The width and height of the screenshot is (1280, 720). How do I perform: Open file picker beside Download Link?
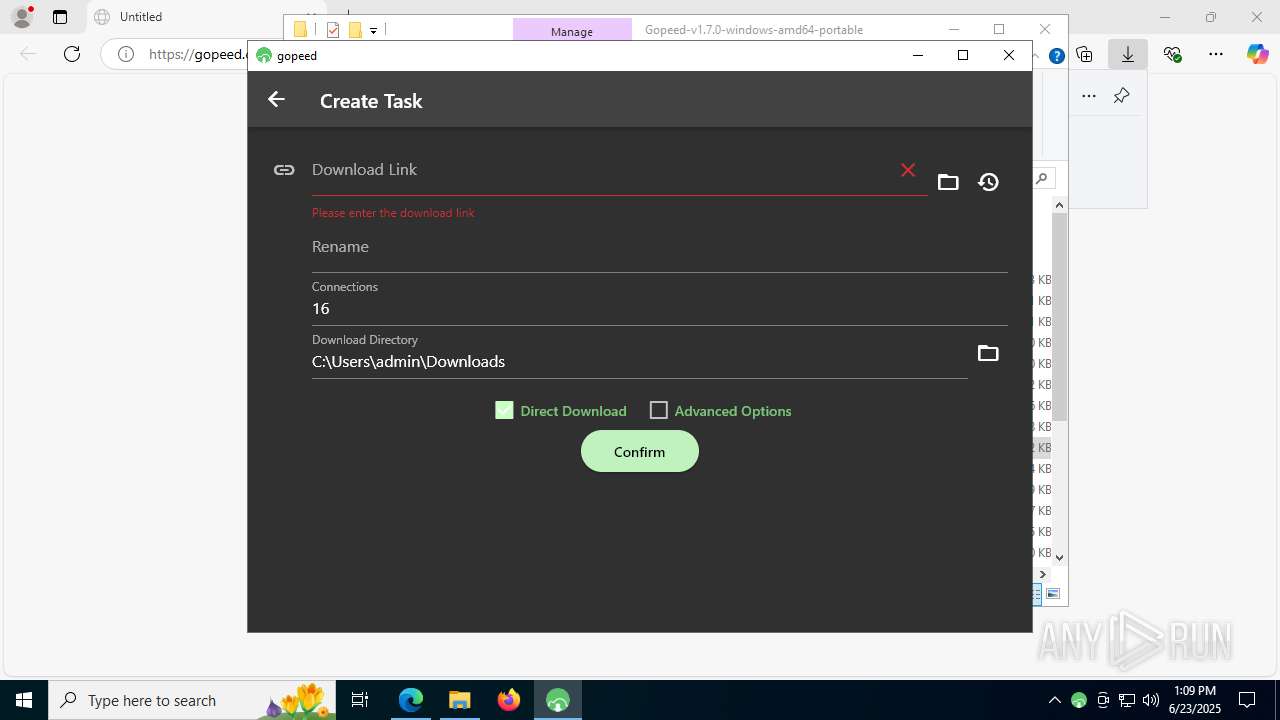point(948,182)
